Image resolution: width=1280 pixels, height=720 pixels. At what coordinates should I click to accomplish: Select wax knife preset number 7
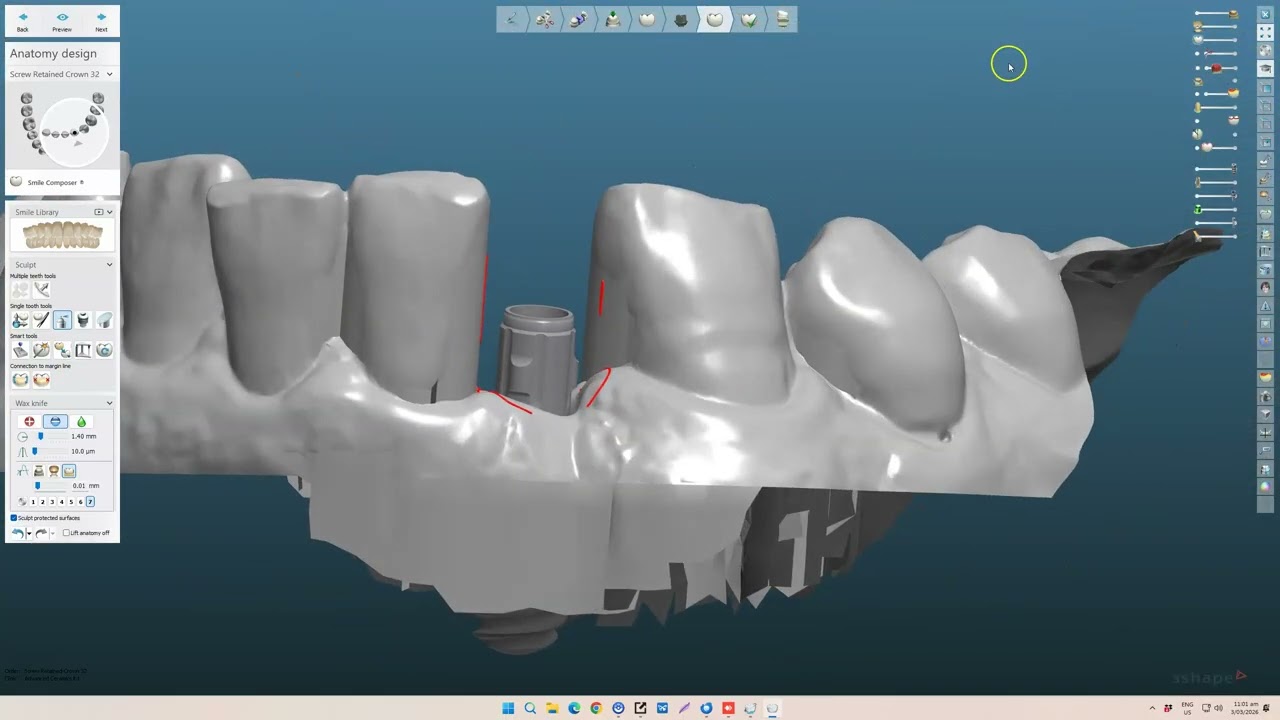coord(90,502)
